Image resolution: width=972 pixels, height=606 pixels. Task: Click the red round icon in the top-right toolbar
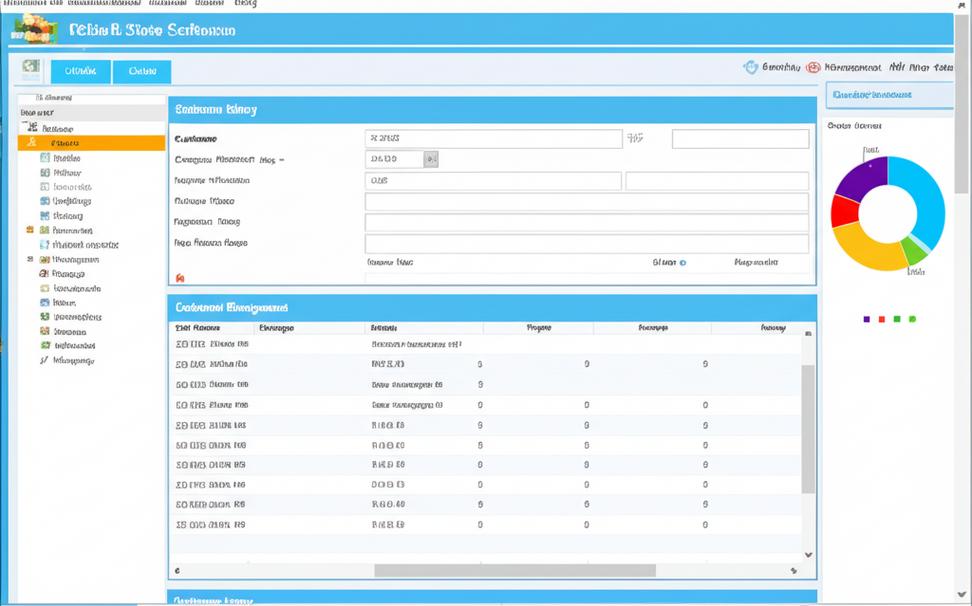pyautogui.click(x=813, y=67)
